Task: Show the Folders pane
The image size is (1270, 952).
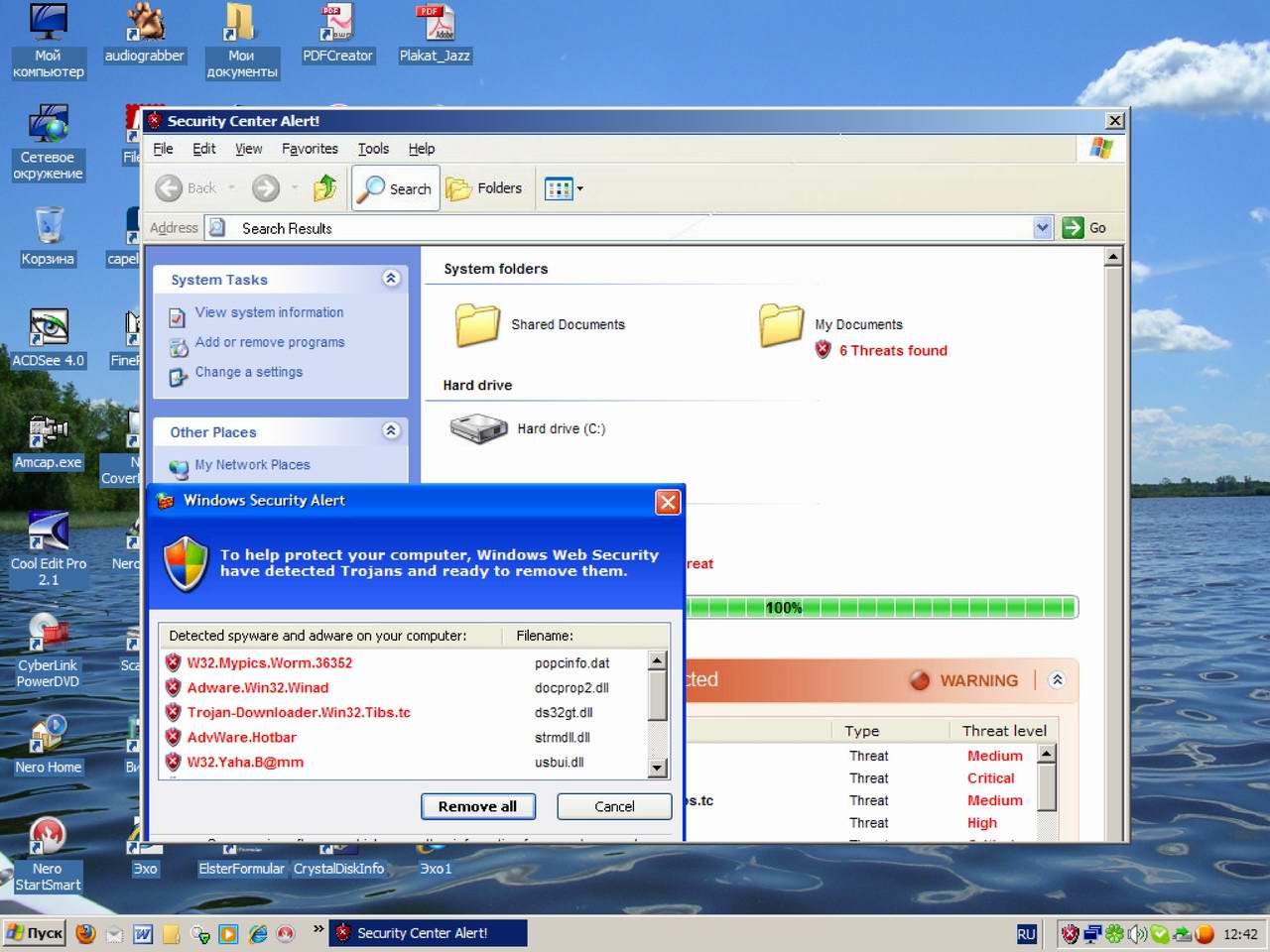Action: click(x=484, y=188)
